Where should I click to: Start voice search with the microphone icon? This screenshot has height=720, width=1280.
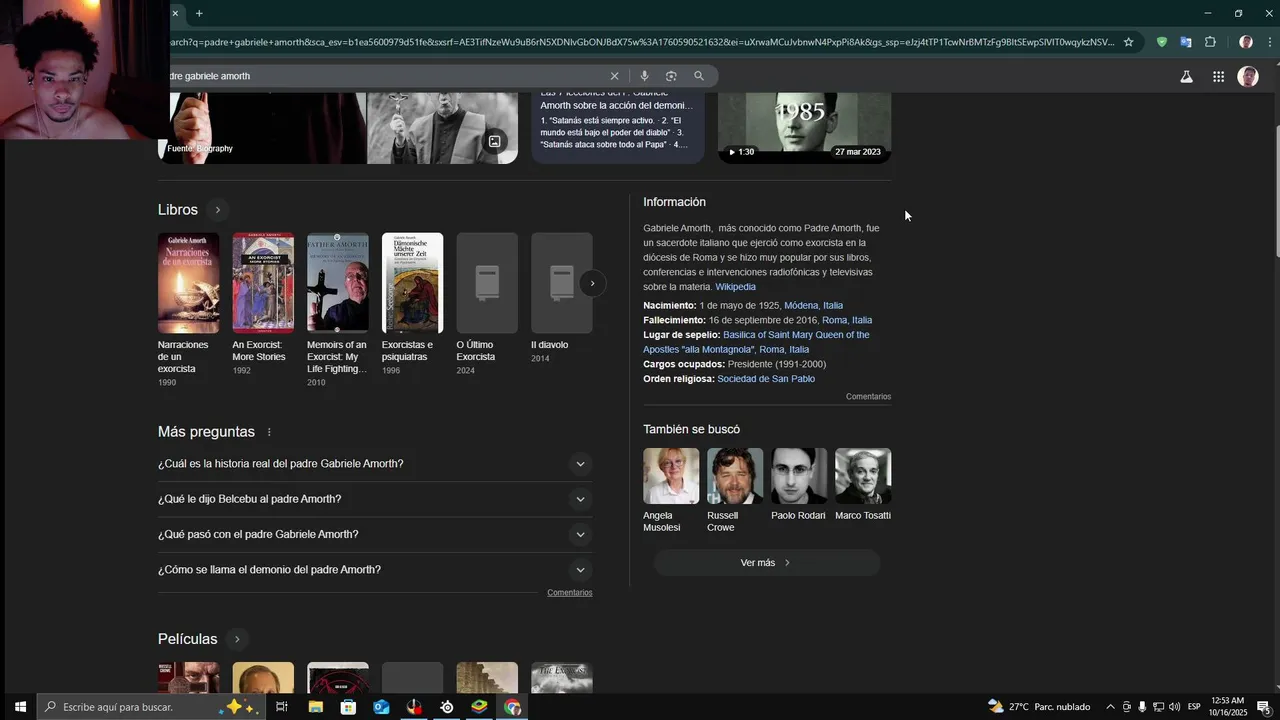click(644, 76)
